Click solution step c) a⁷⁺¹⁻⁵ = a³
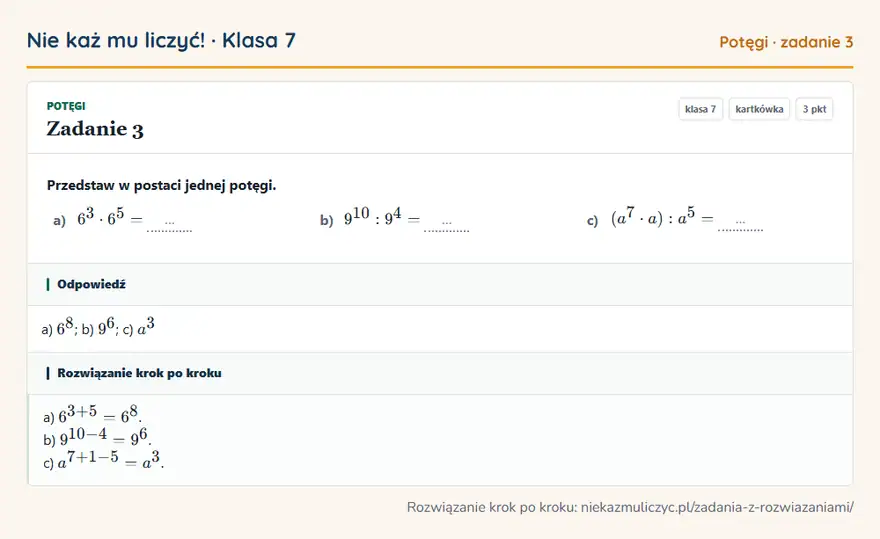The height and width of the screenshot is (539, 880). point(103,459)
